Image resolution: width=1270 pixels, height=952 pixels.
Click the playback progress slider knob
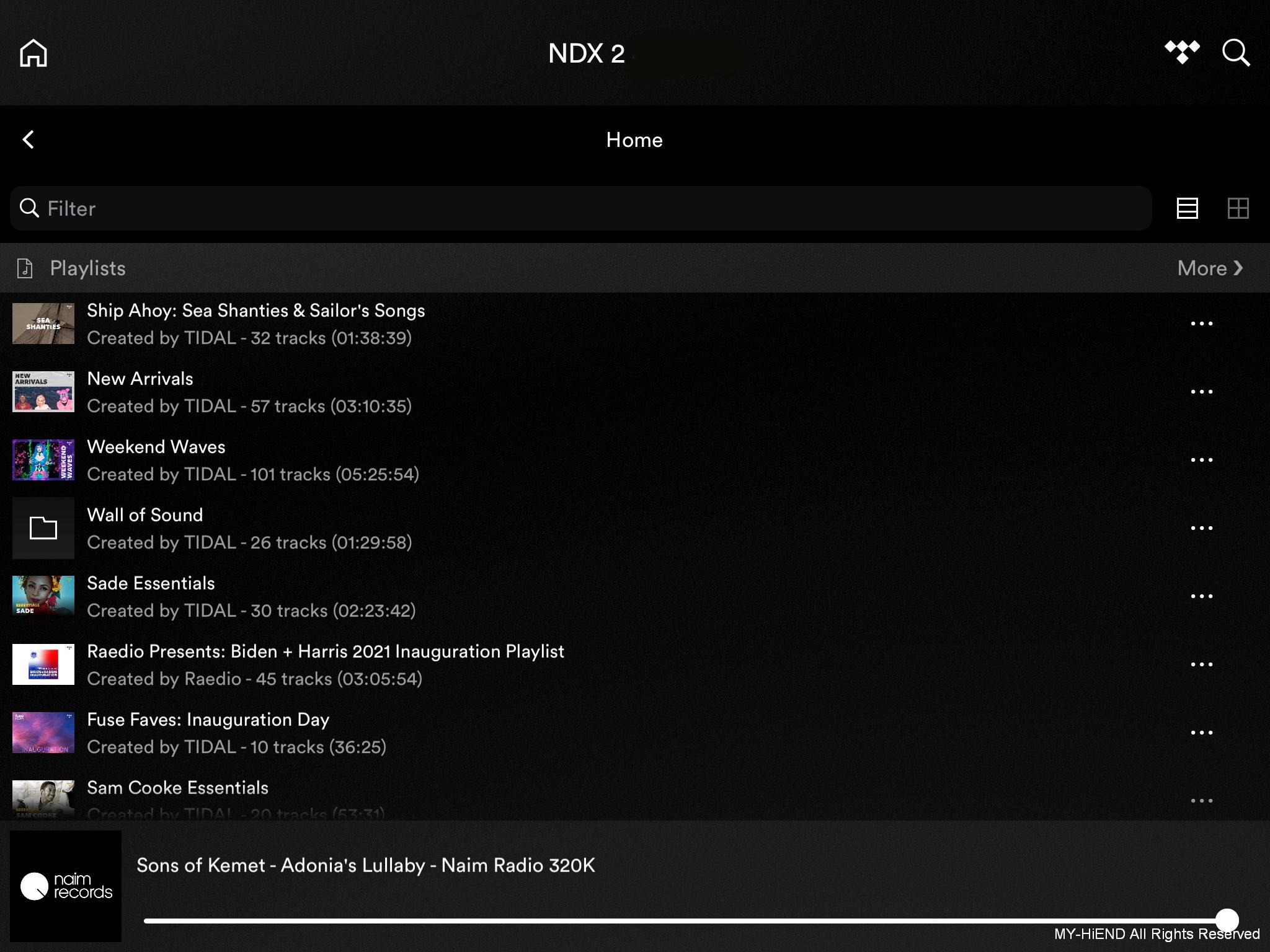click(x=1227, y=920)
